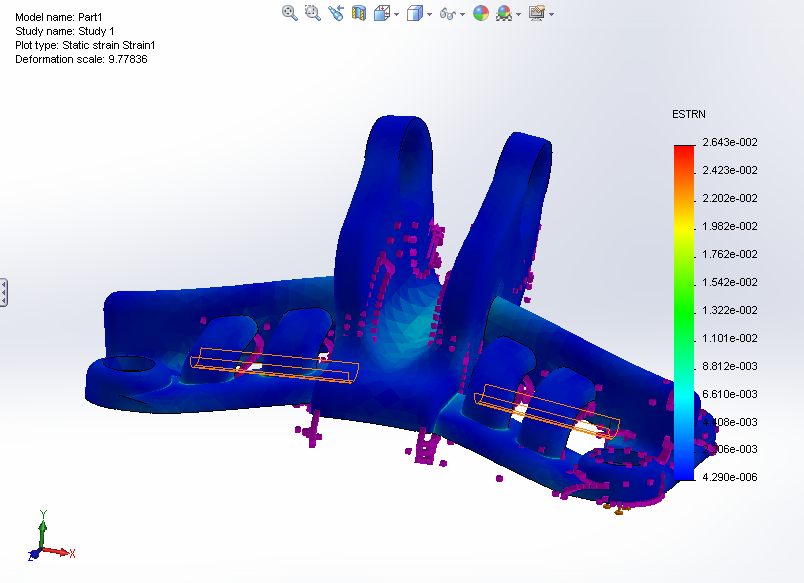Expand the collapsed left panel flyout arrow
The width and height of the screenshot is (804, 583).
(6, 291)
